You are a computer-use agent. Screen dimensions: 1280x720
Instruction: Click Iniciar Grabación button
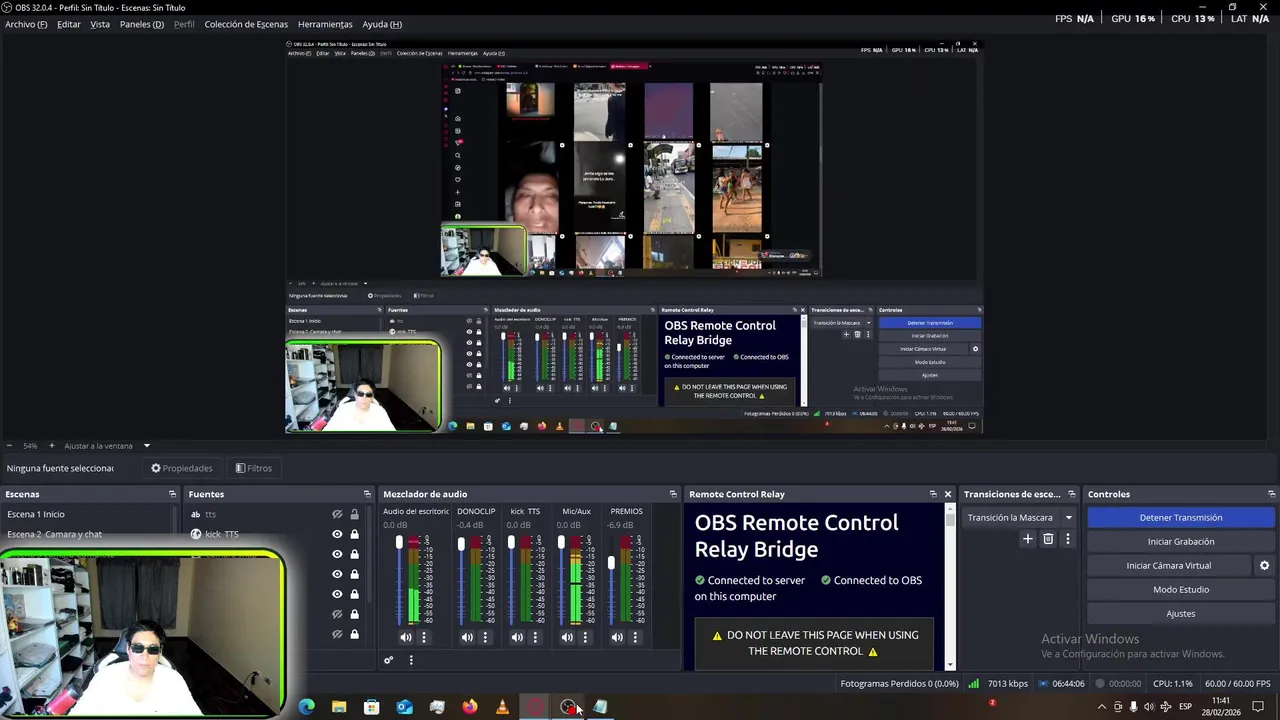[x=1180, y=541]
